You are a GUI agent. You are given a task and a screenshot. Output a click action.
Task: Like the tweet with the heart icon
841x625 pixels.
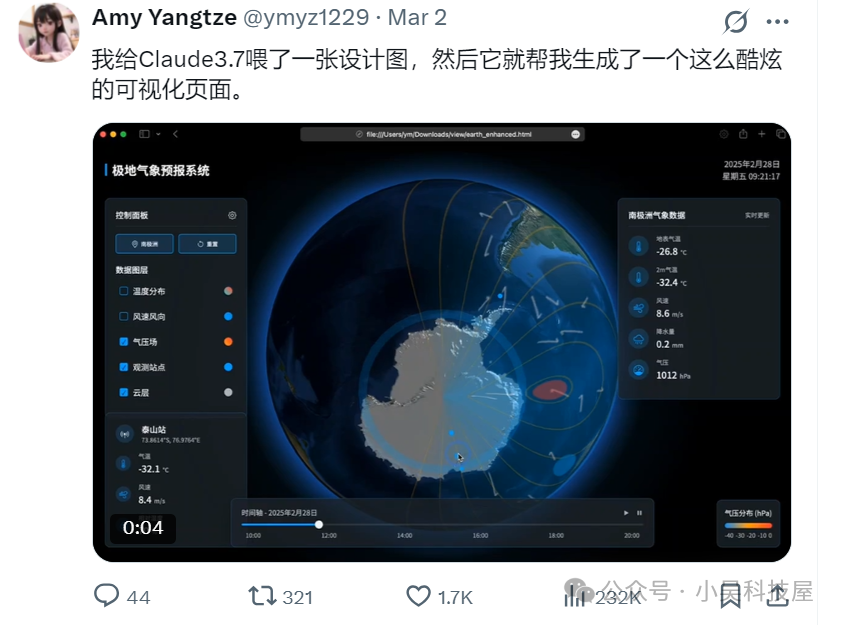coord(418,596)
